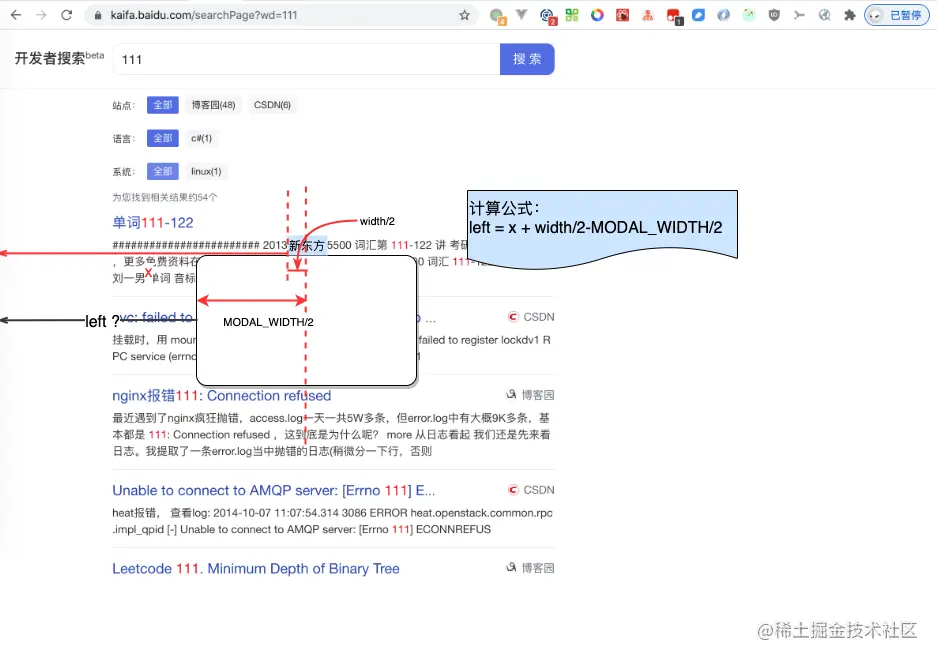Click CSDN source label beside AMQP result
Viewport: 937px width, 660px height.
point(531,490)
